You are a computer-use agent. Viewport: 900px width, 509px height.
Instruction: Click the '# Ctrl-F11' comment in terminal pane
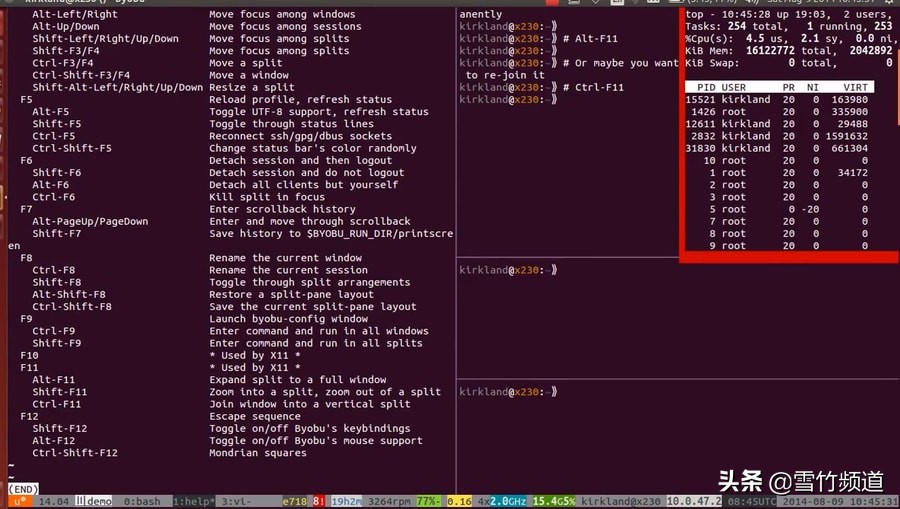(x=593, y=87)
